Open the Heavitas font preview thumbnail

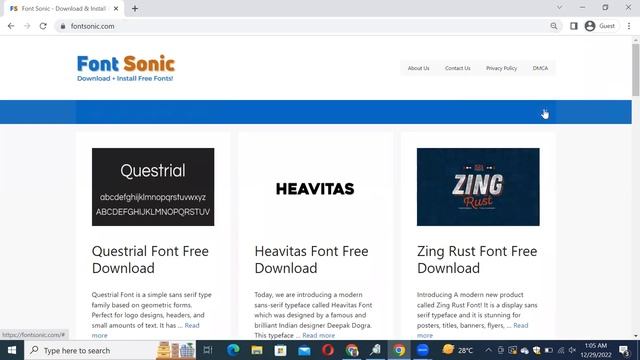tap(316, 187)
